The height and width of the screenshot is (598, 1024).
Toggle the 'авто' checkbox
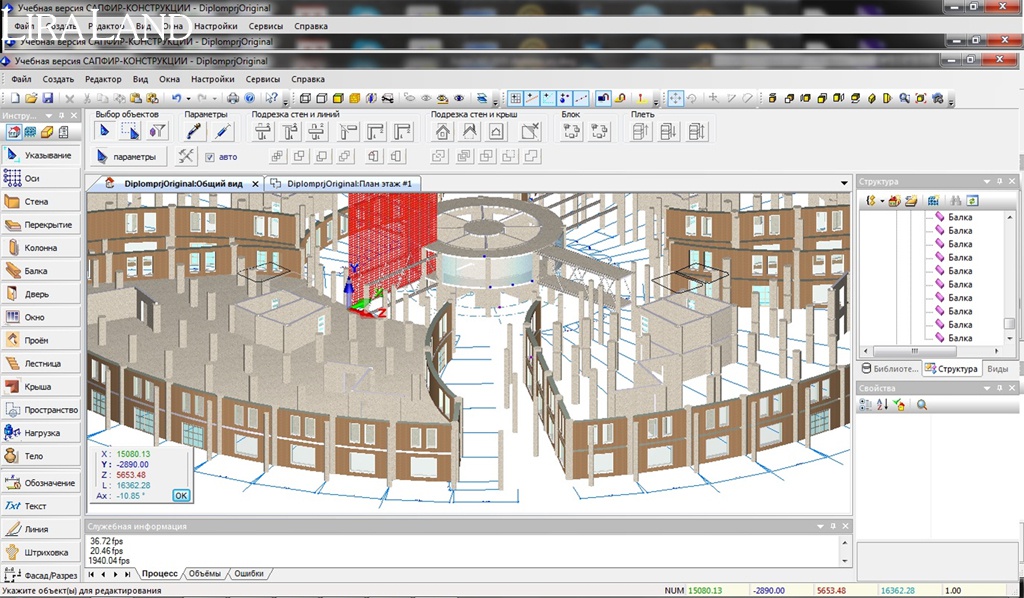click(210, 157)
